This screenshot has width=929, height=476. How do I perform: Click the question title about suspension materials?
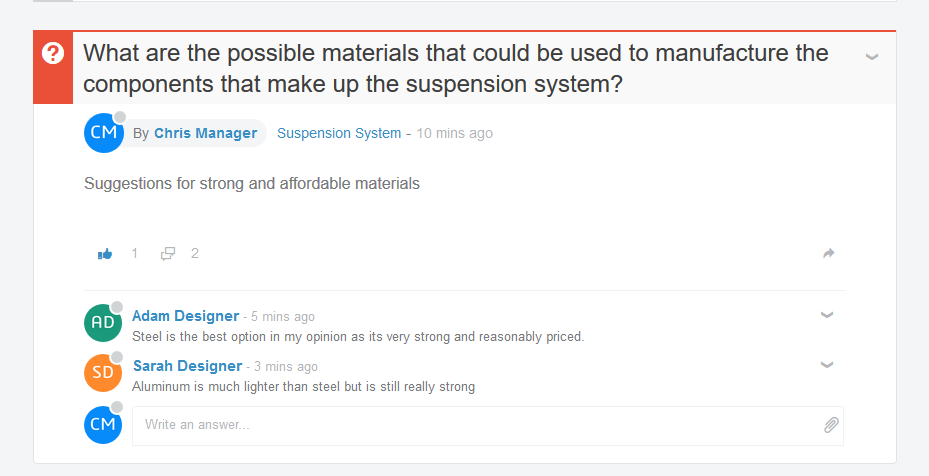click(456, 68)
